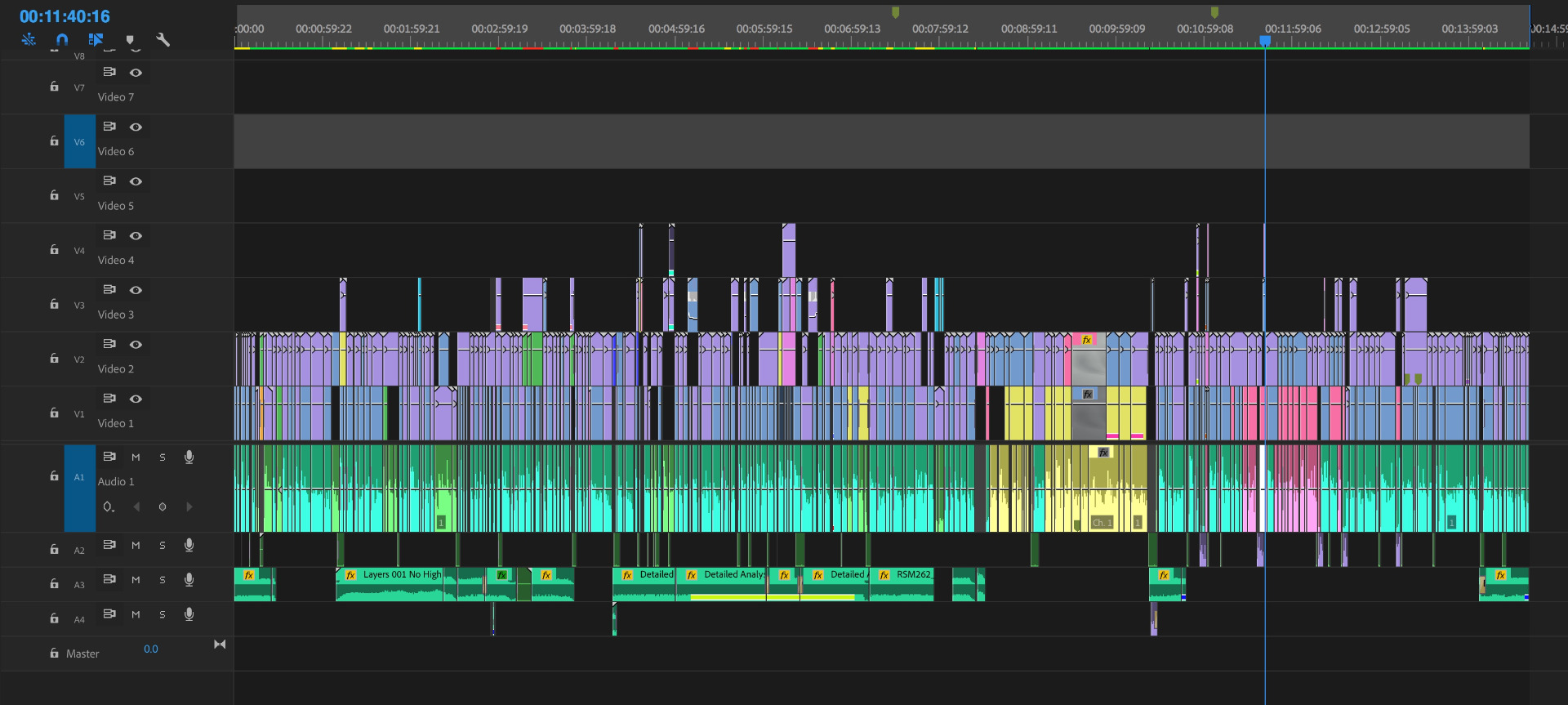The height and width of the screenshot is (705, 1568).
Task: Toggle sync lock on Video 3
Action: pyautogui.click(x=109, y=289)
